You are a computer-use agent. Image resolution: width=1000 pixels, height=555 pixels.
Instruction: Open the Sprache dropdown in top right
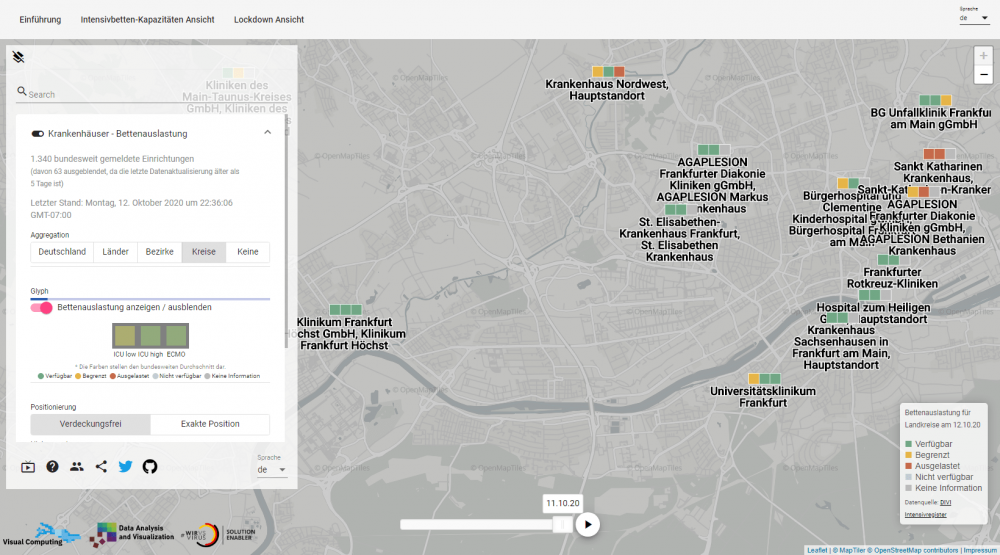973,18
